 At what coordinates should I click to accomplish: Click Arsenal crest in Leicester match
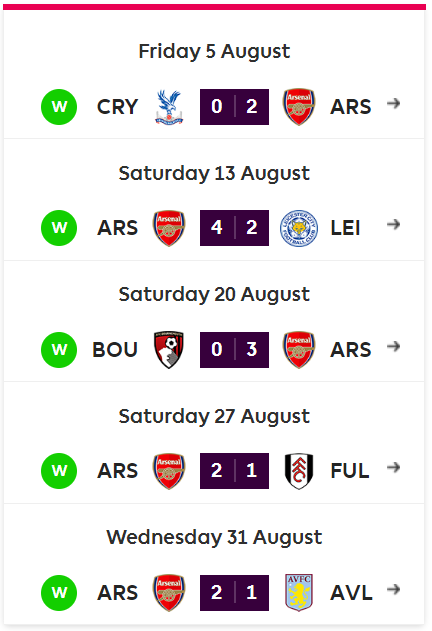pos(169,228)
